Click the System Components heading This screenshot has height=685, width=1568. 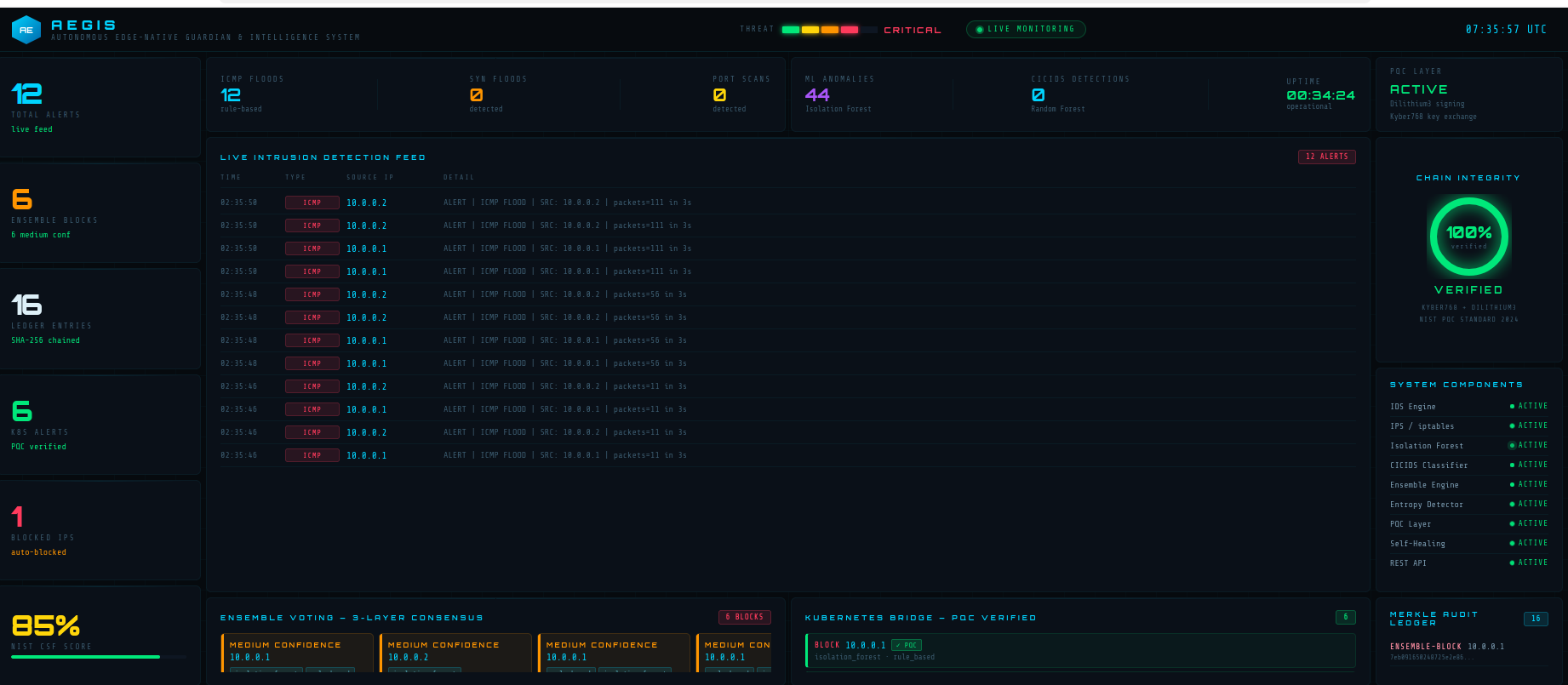click(1456, 385)
